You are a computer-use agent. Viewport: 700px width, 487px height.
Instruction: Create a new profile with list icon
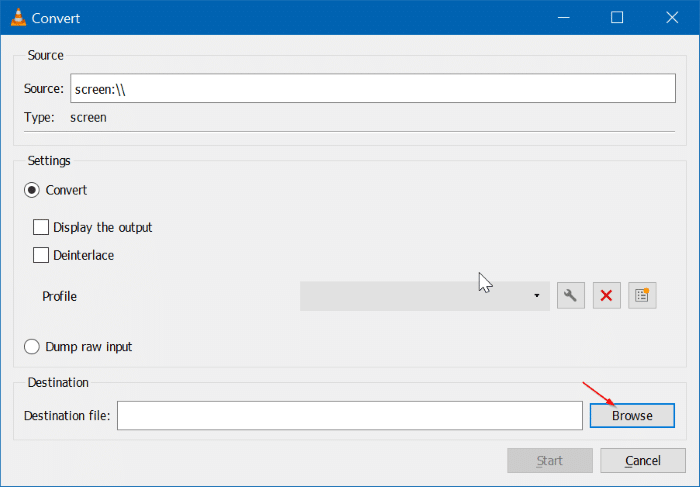click(x=642, y=296)
